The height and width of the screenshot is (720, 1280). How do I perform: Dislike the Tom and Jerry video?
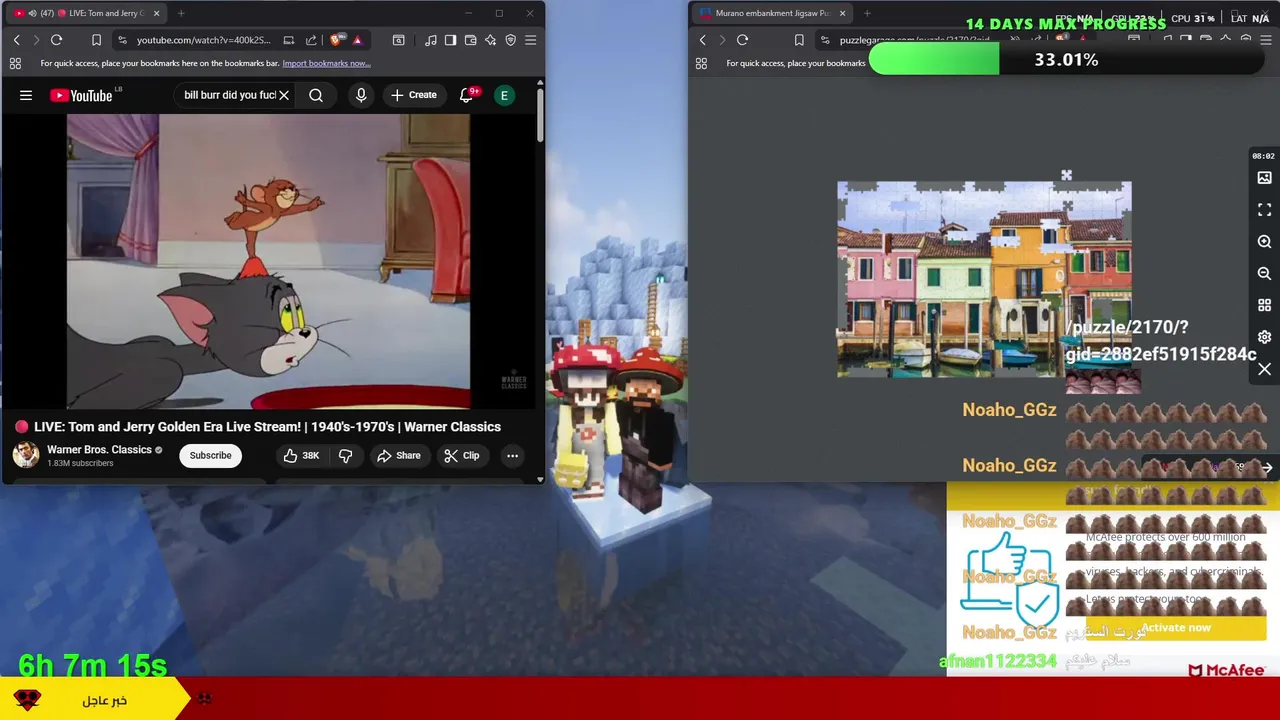(345, 456)
